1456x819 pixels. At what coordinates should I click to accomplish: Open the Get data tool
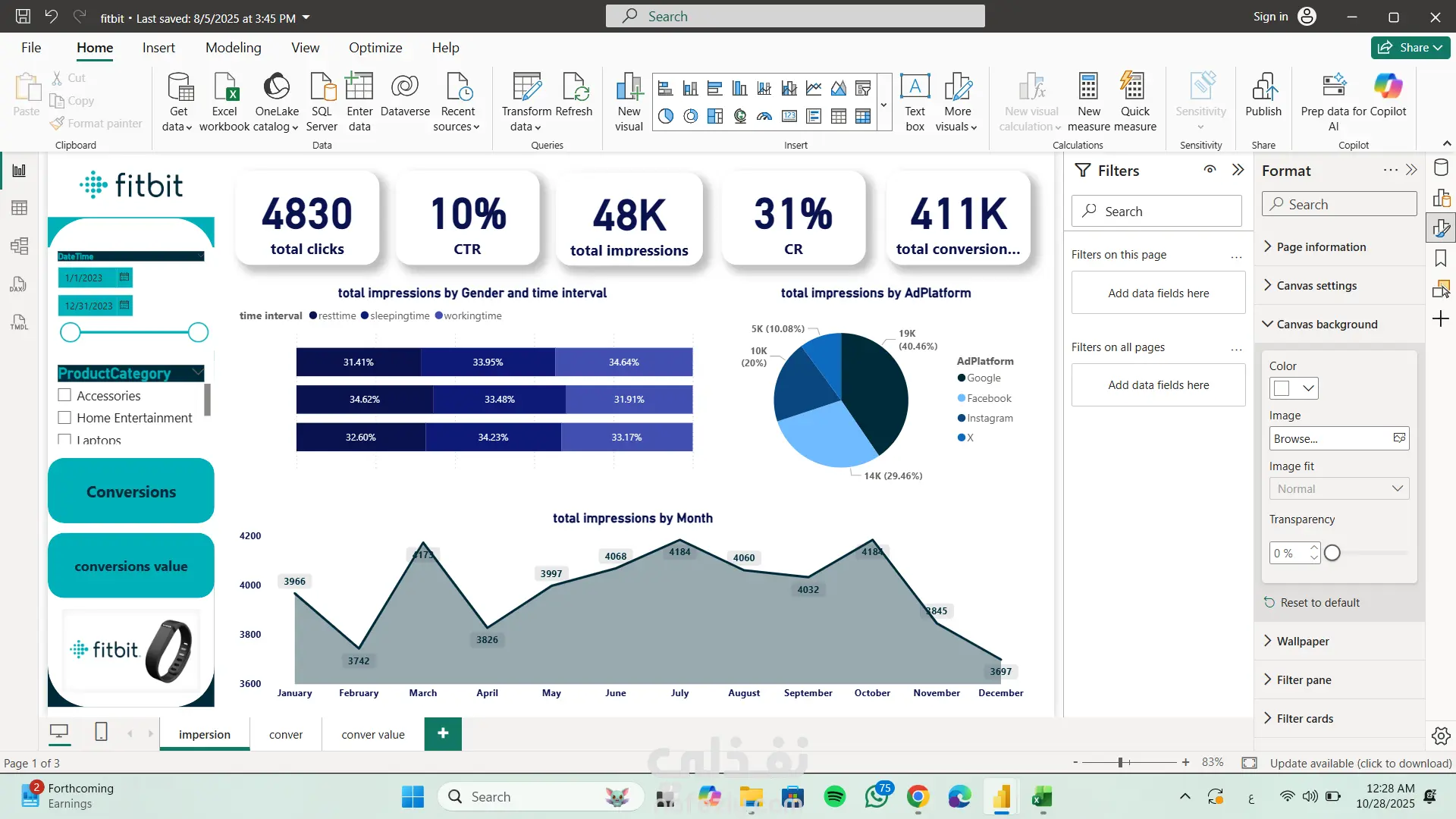click(x=179, y=102)
